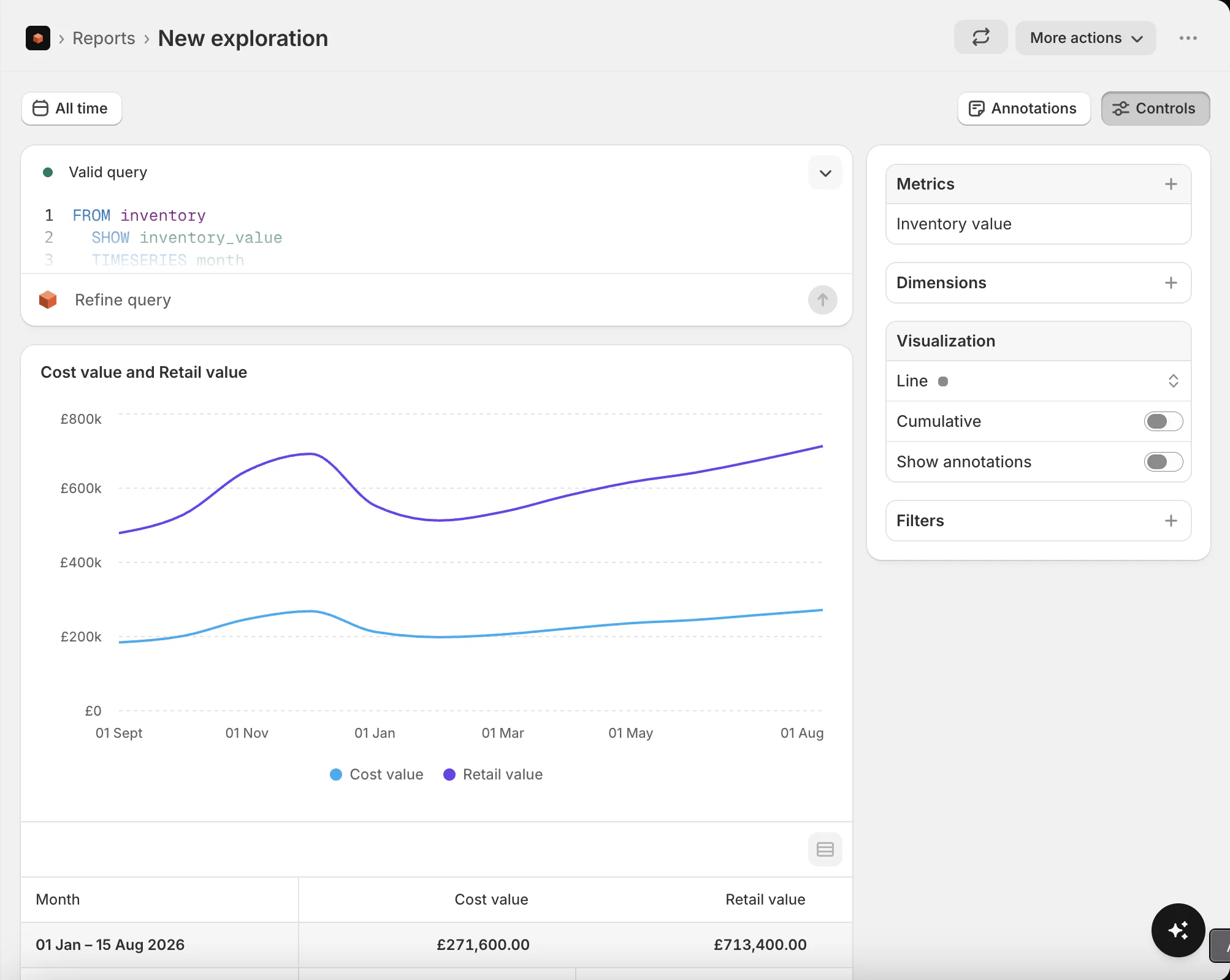Open the More actions dropdown
The height and width of the screenshot is (980, 1230).
click(1085, 38)
